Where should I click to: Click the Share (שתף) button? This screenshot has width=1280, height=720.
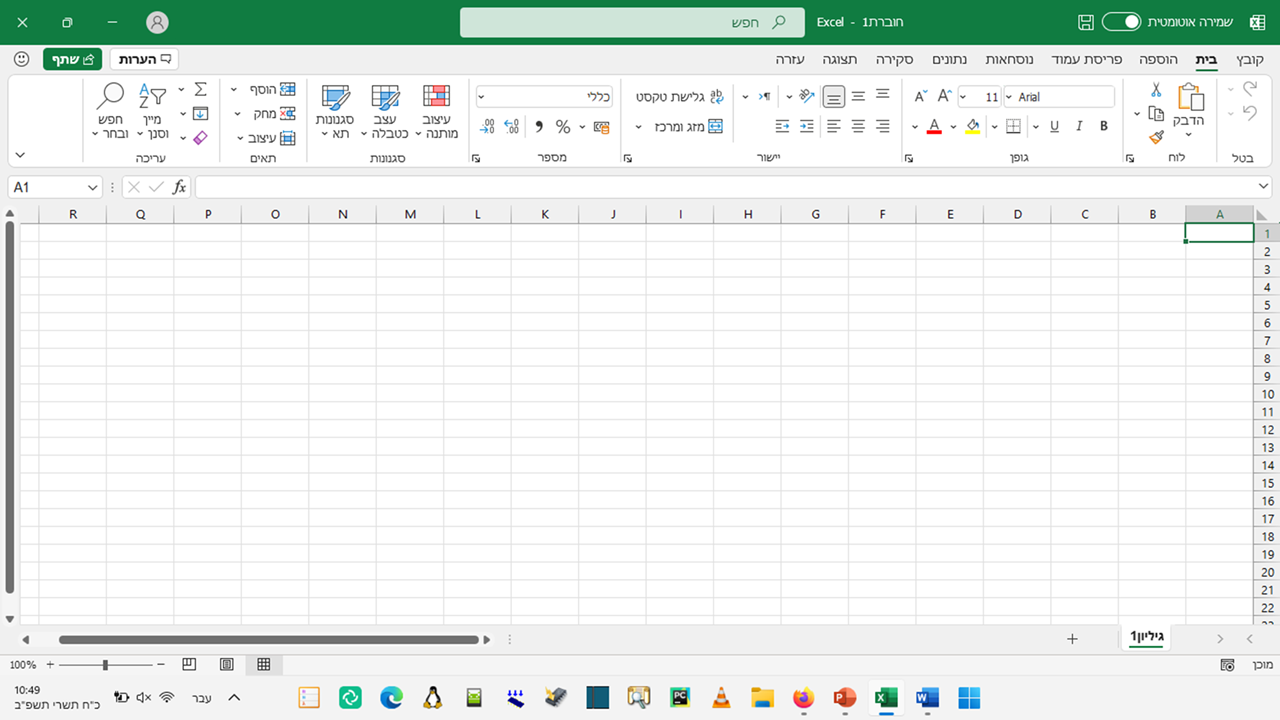tap(72, 59)
